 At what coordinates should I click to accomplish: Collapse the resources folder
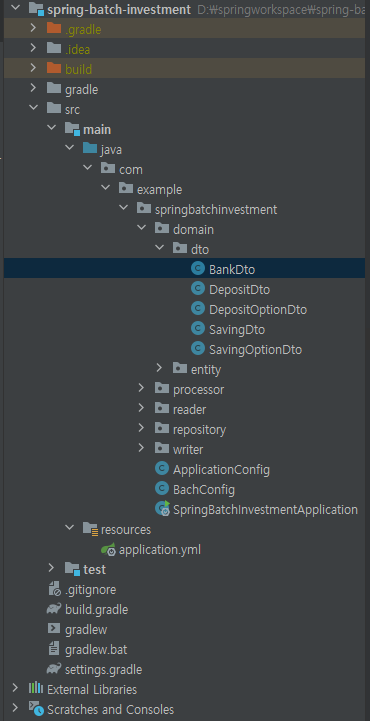(69, 528)
